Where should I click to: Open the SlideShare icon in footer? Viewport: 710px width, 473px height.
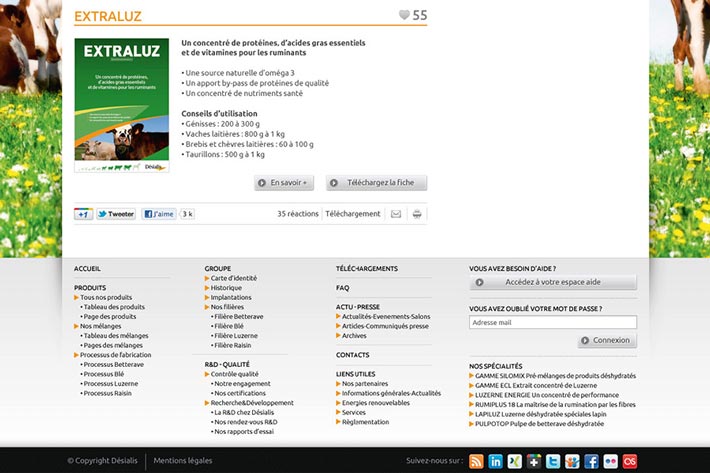tap(572, 461)
